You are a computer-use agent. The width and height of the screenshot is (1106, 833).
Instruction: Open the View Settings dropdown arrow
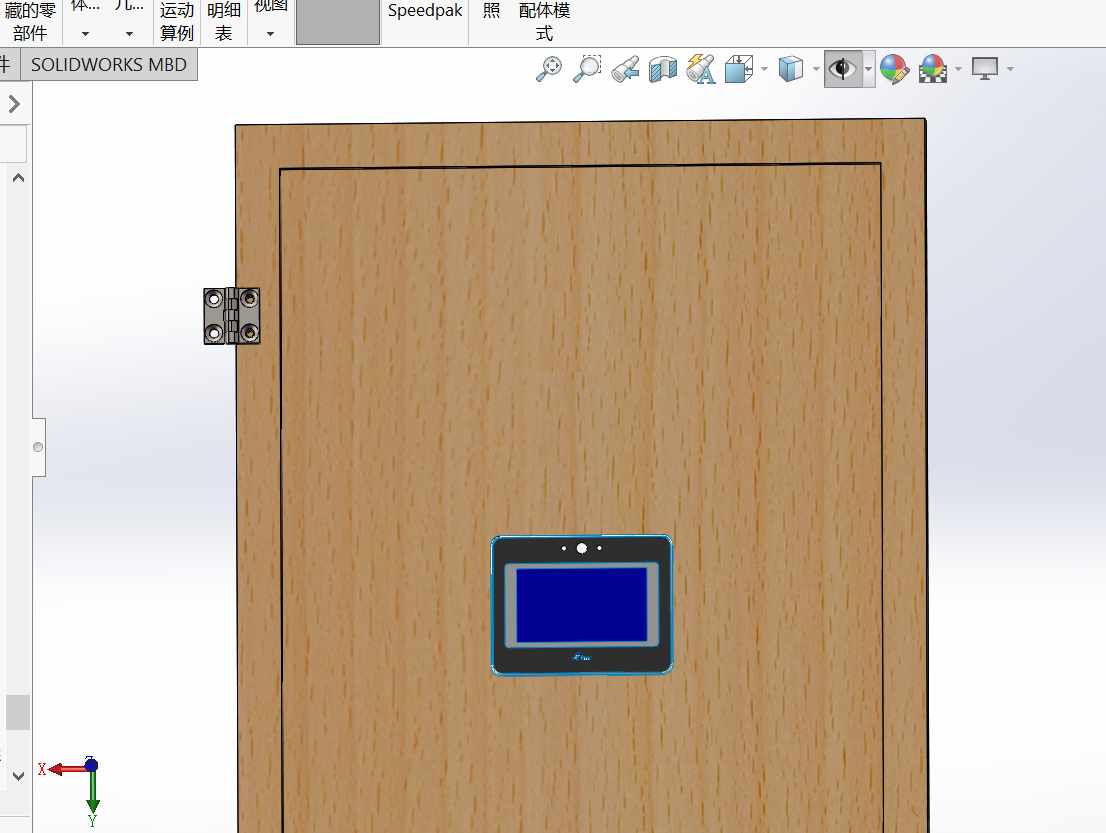point(1010,69)
